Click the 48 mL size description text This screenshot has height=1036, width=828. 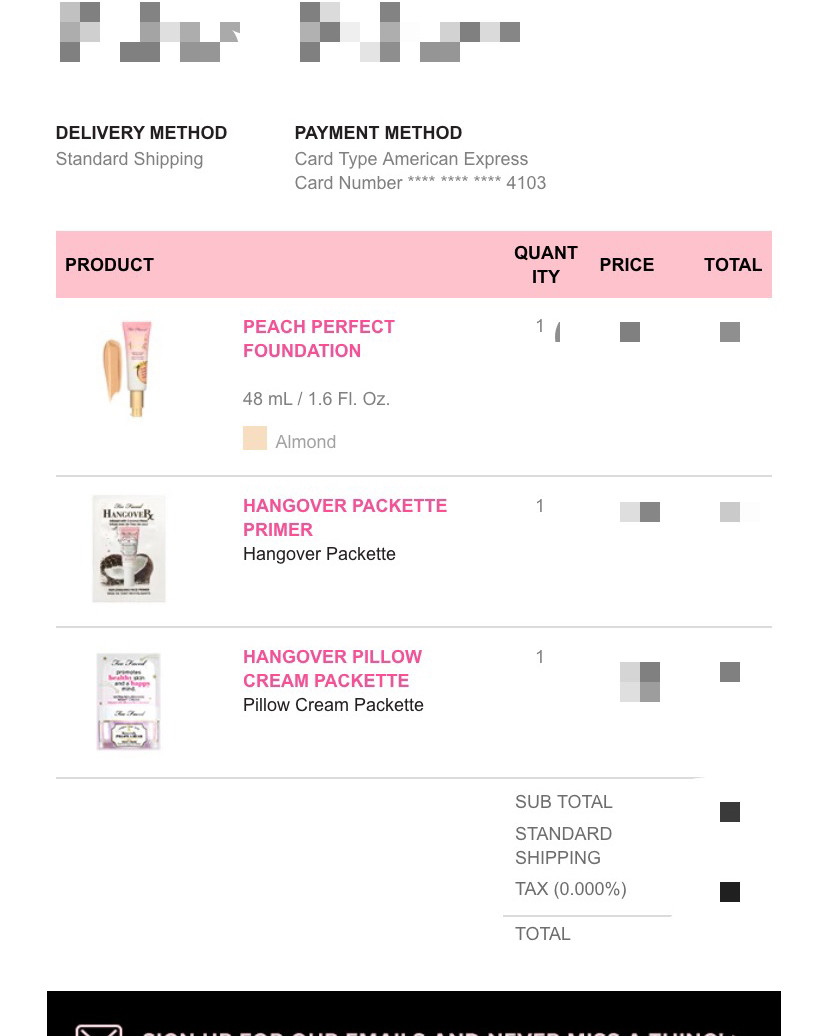pos(317,399)
